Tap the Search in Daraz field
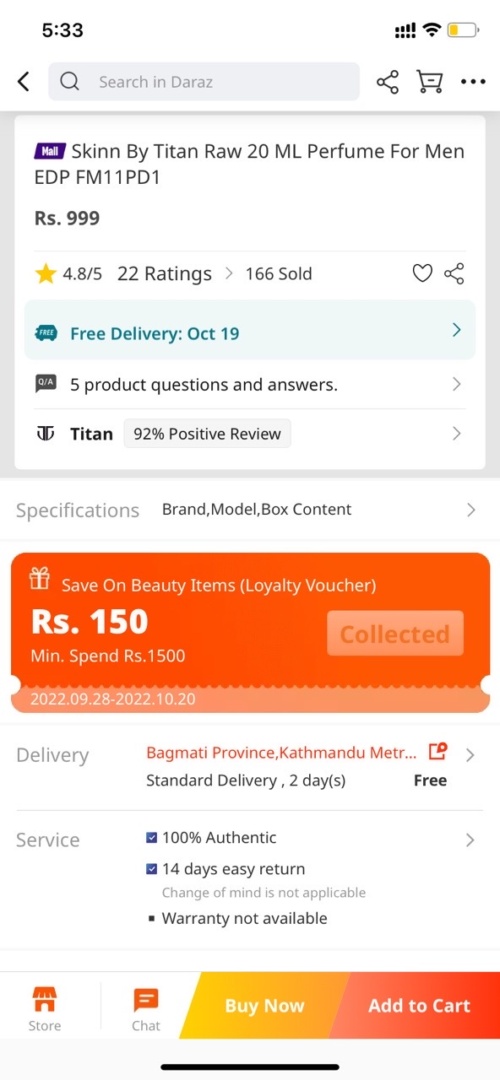500x1080 pixels. (204, 82)
